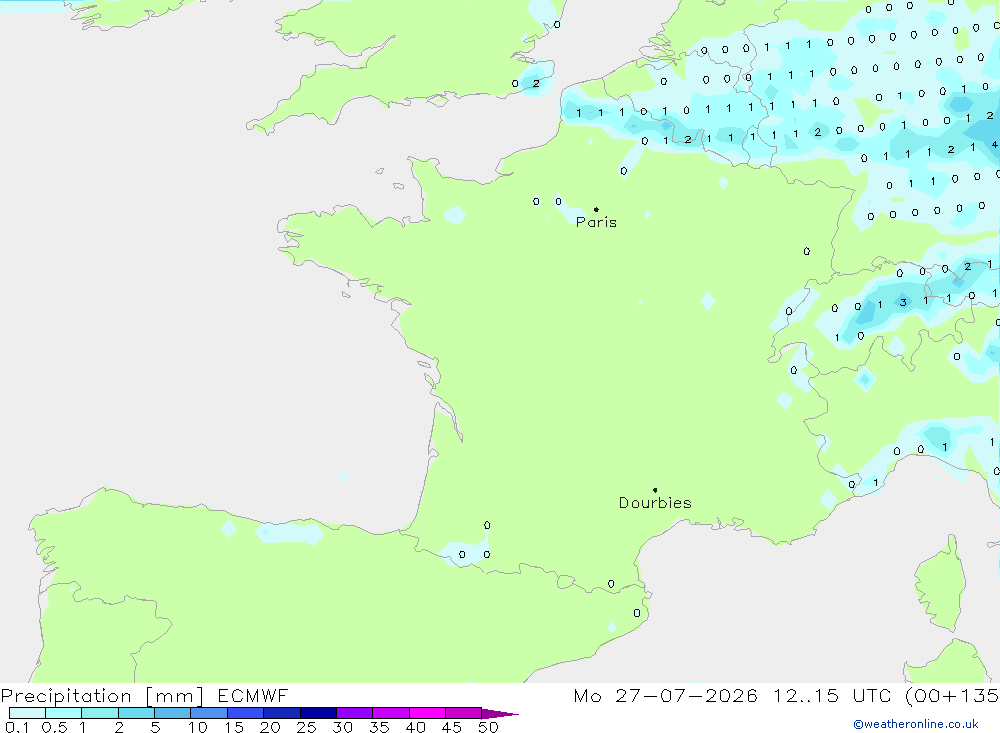Viewport: 1000px width, 733px height.
Task: Click the 15 legend scale label
Action: tap(234, 727)
